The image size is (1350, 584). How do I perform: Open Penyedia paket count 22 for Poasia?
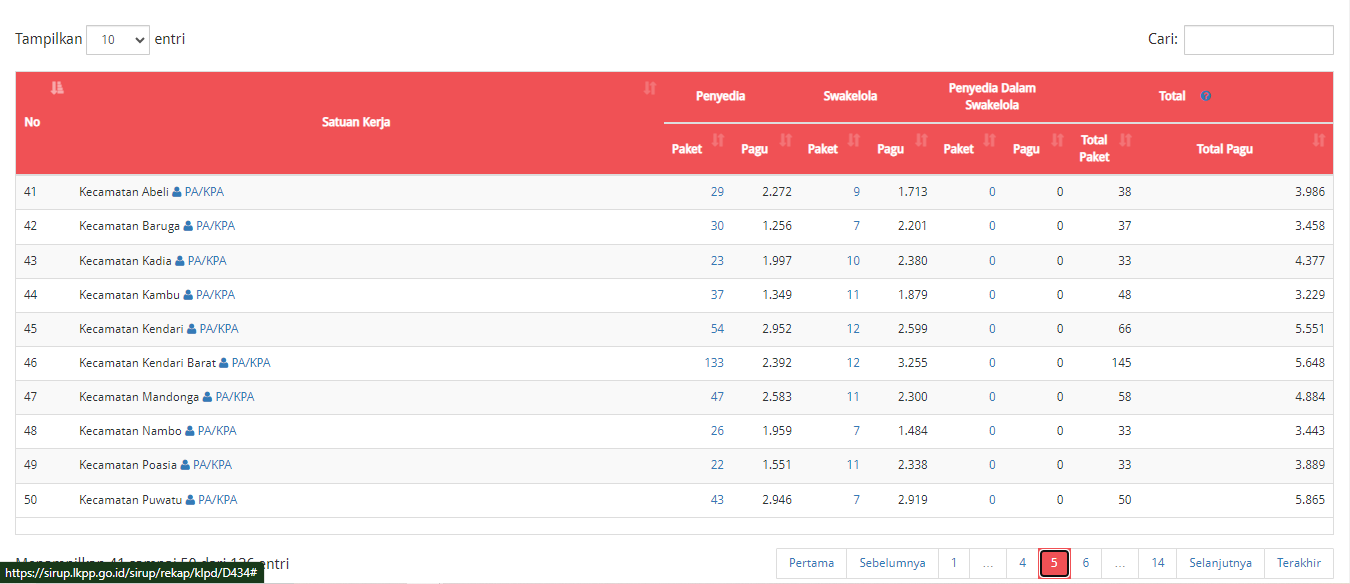[x=717, y=465]
